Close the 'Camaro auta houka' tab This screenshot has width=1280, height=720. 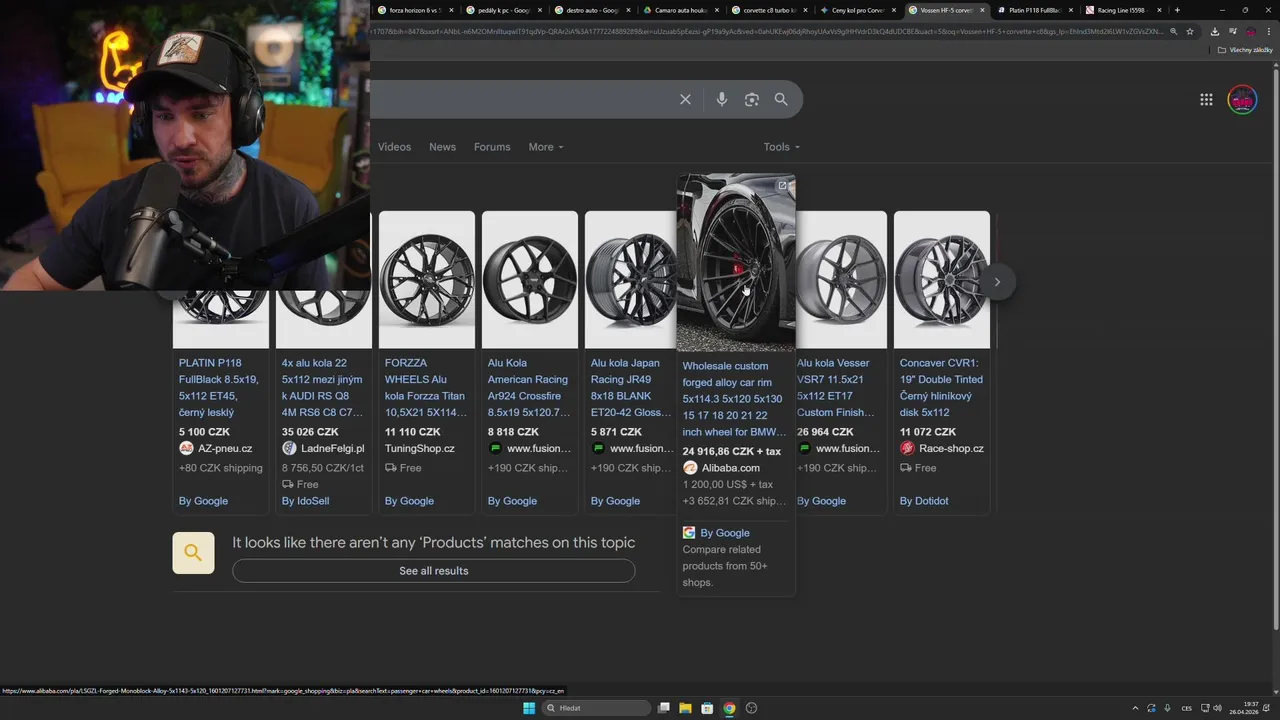pyautogui.click(x=716, y=10)
